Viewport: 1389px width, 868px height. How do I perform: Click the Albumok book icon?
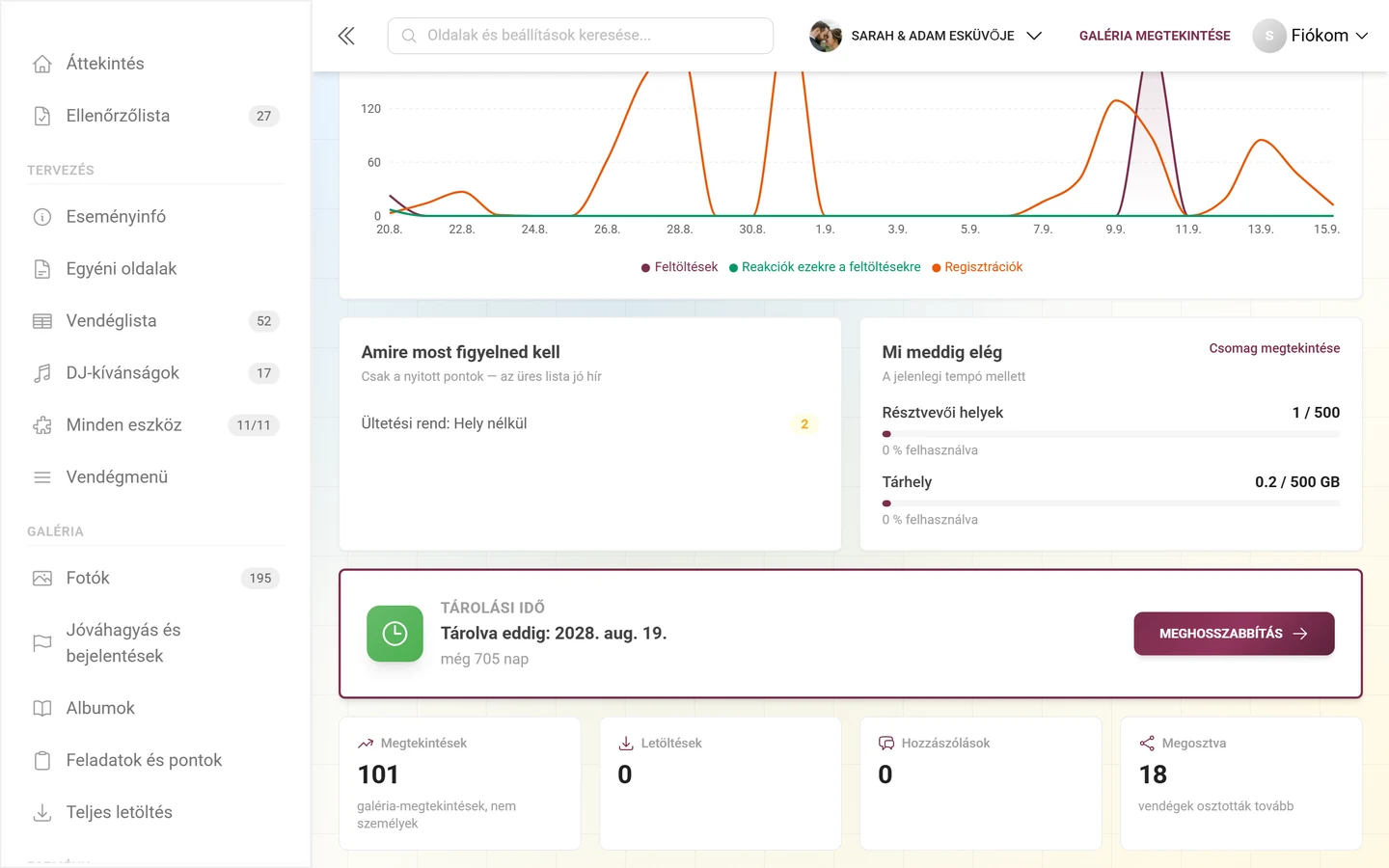42,709
